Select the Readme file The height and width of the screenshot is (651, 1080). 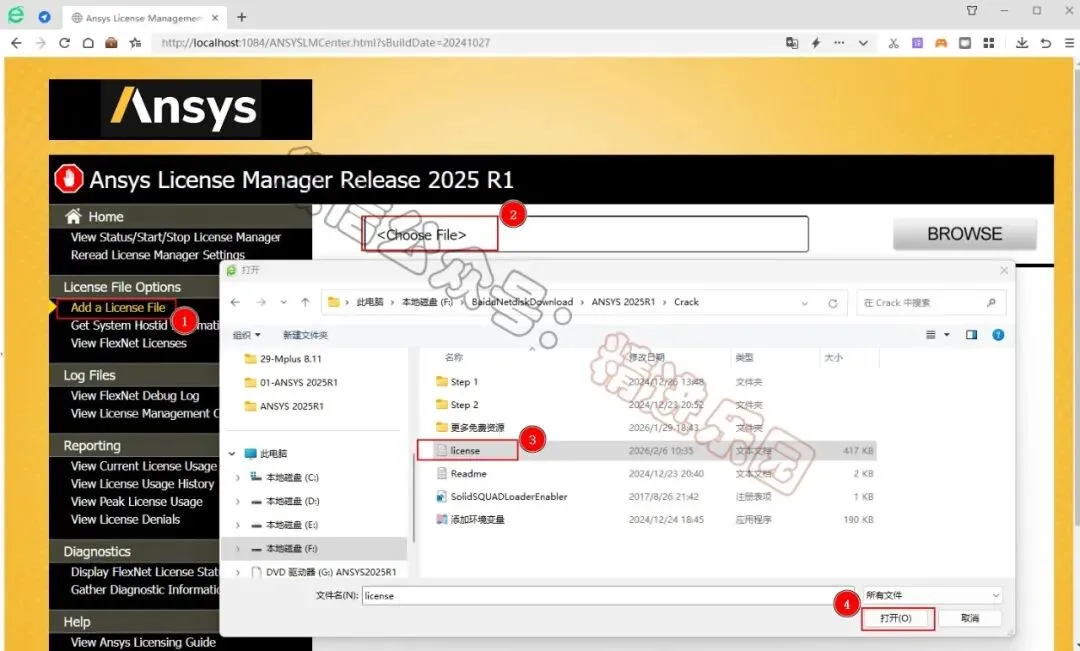[468, 473]
